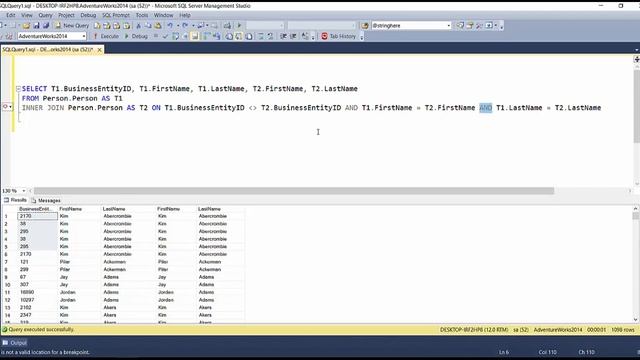This screenshot has height=360, width=640.
Task: Click the results pane vertical scrollbar
Action: pyautogui.click(x=636, y=264)
